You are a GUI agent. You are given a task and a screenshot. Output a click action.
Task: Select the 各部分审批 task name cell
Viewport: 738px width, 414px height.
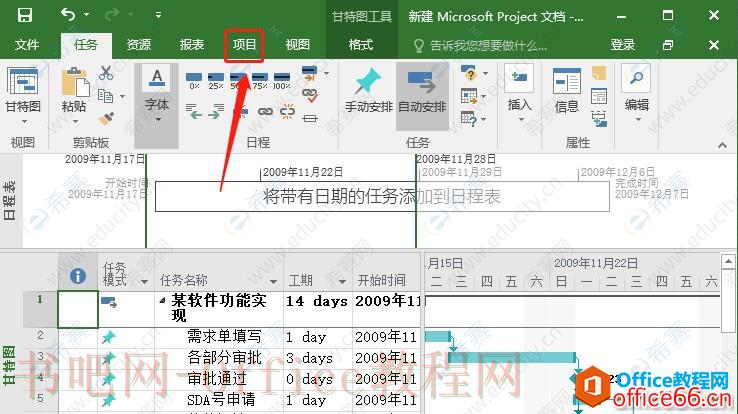click(x=219, y=358)
